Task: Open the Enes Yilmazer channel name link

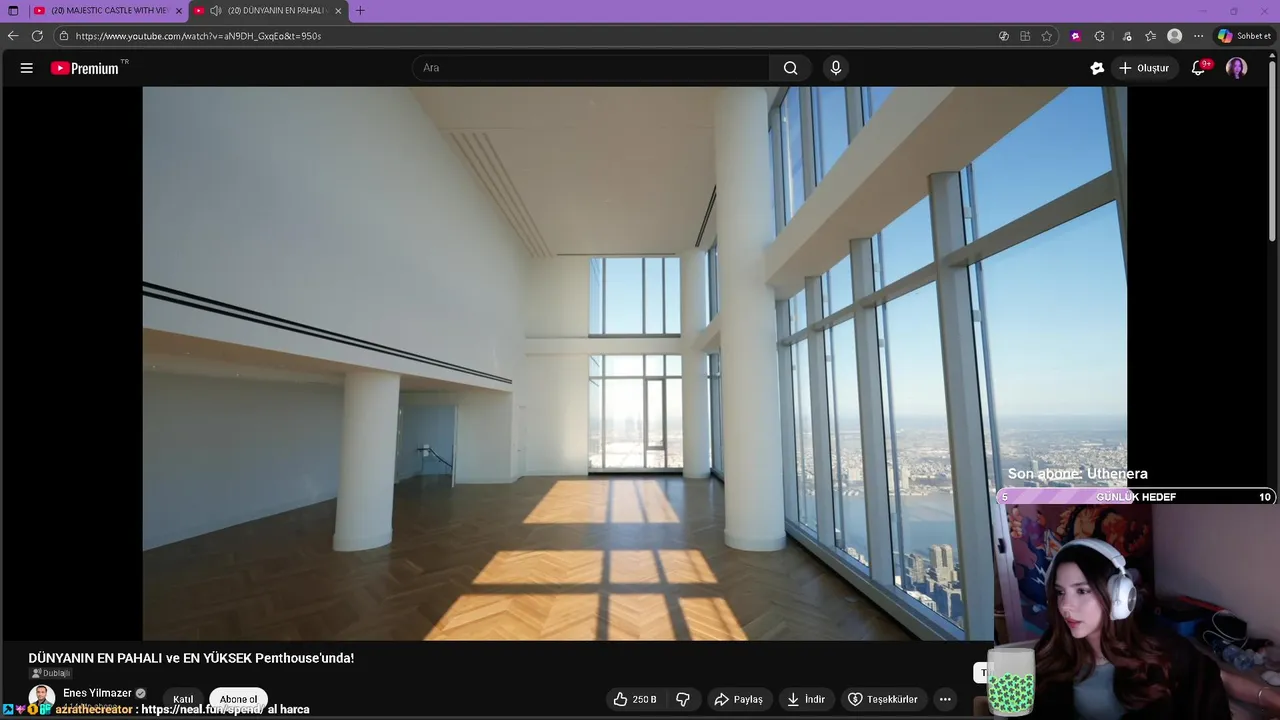Action: (x=97, y=693)
